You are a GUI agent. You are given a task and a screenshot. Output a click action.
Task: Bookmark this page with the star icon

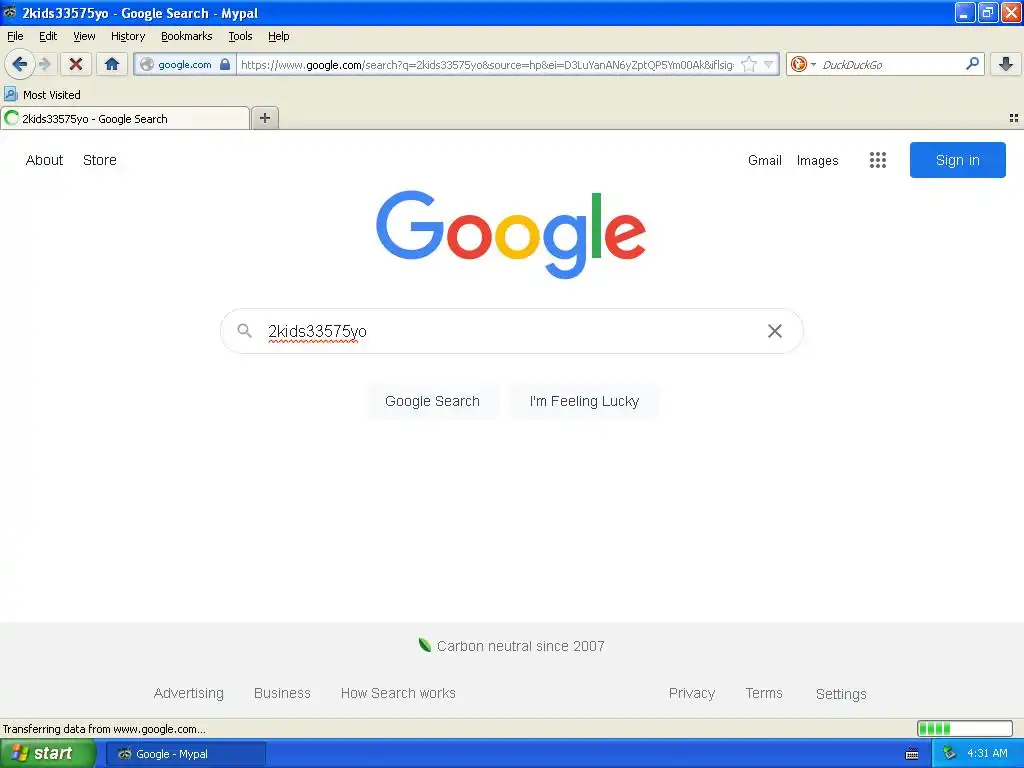tap(749, 64)
